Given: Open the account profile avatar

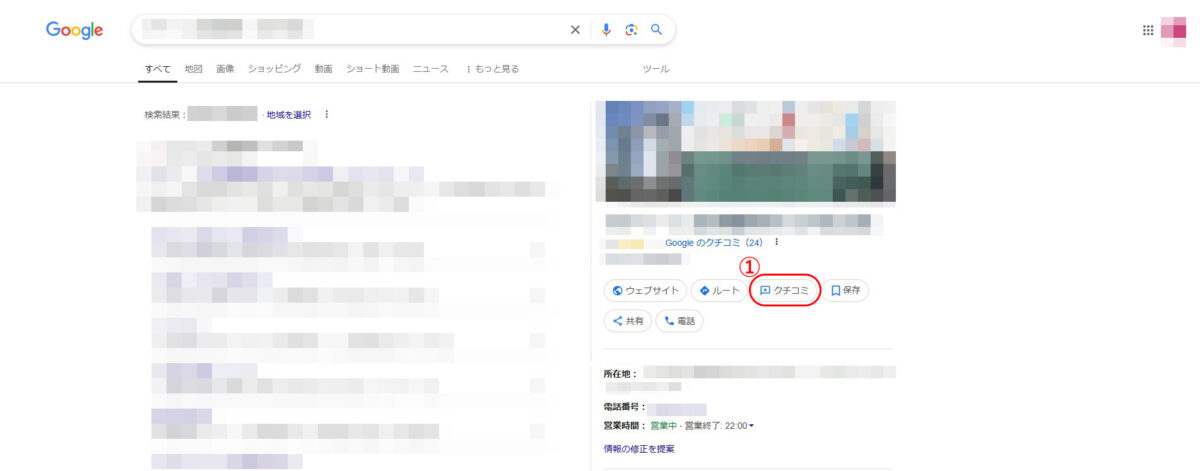Looking at the screenshot, I should pos(1173,30).
